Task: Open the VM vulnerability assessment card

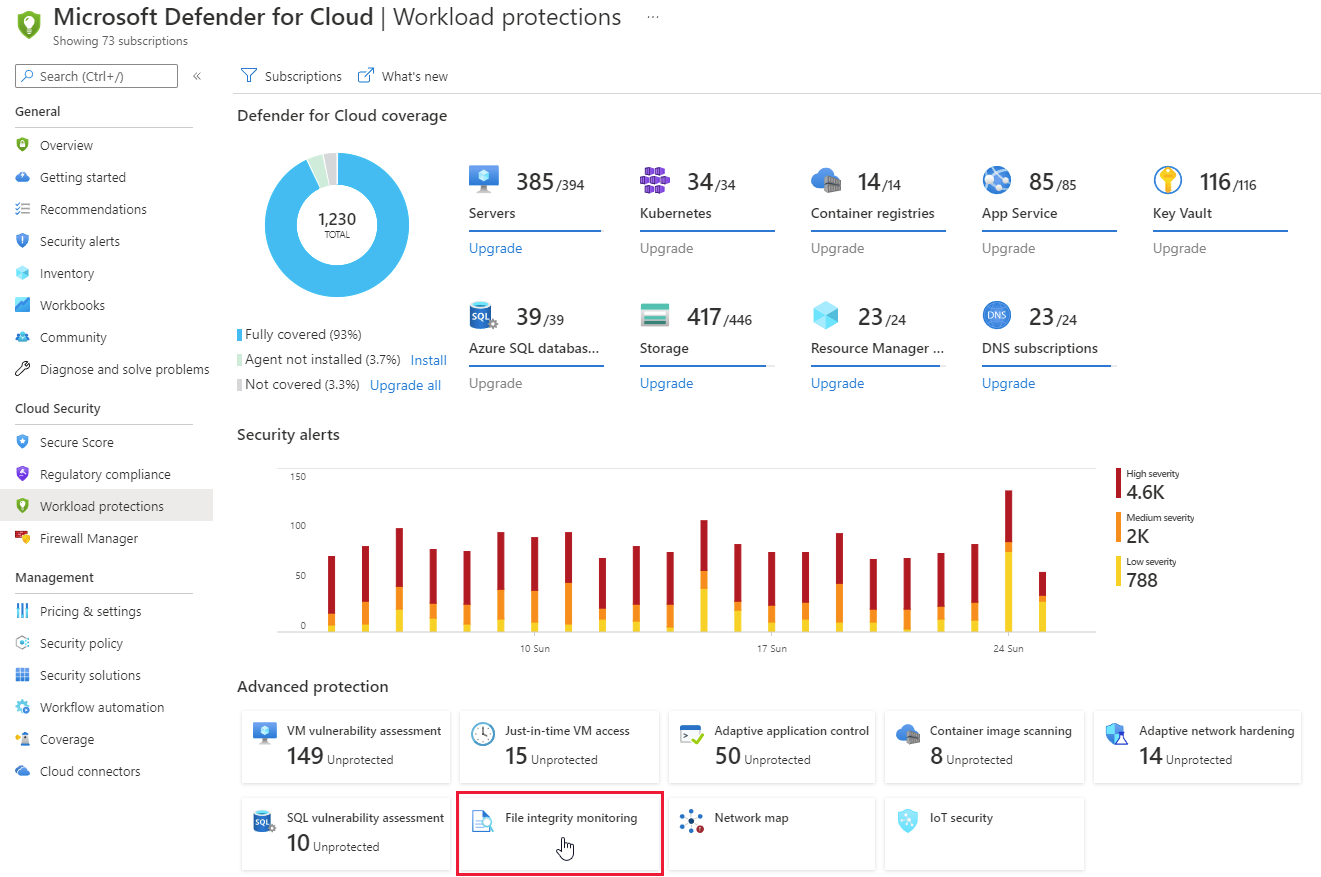Action: tap(346, 747)
